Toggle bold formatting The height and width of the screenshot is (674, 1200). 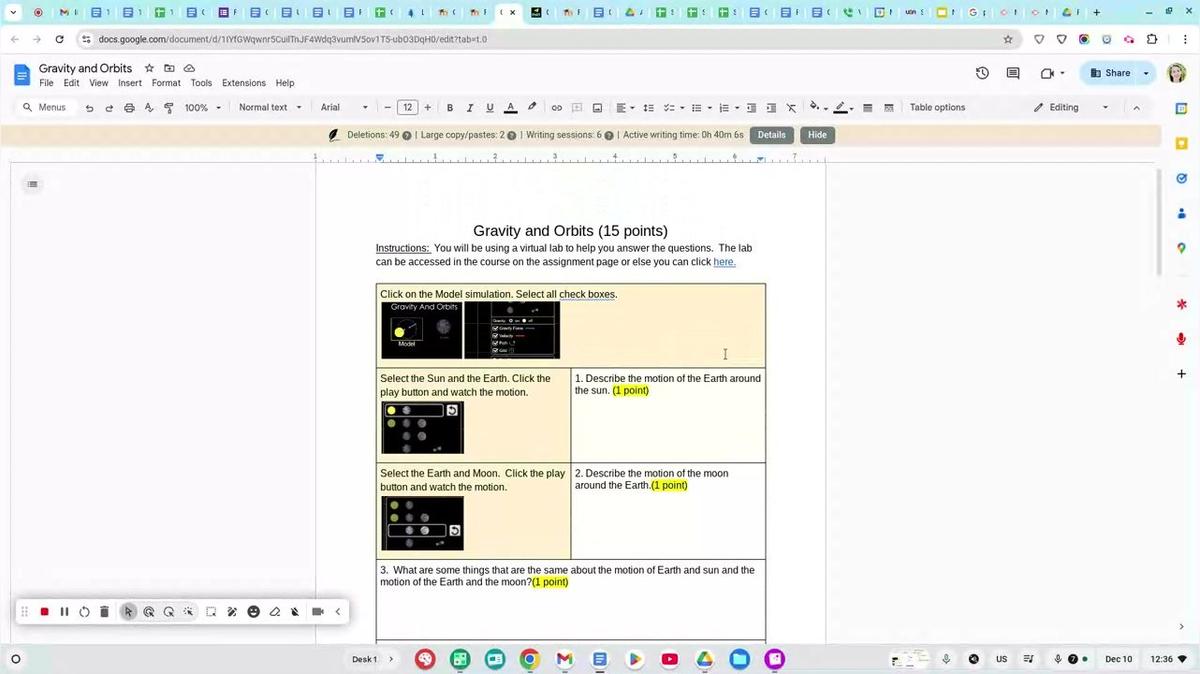(x=450, y=108)
